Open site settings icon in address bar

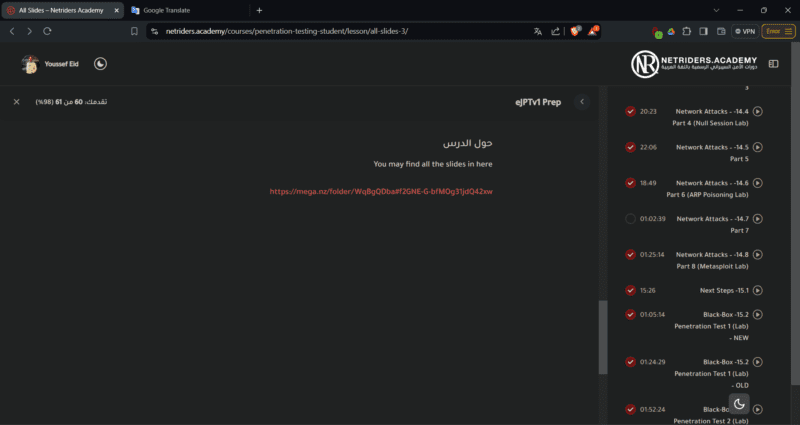pyautogui.click(x=155, y=31)
